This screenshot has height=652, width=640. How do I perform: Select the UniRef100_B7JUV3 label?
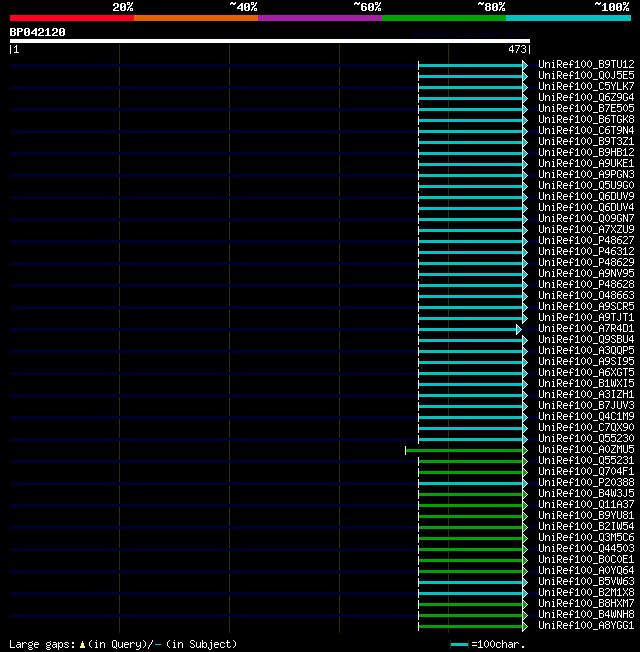pyautogui.click(x=586, y=405)
